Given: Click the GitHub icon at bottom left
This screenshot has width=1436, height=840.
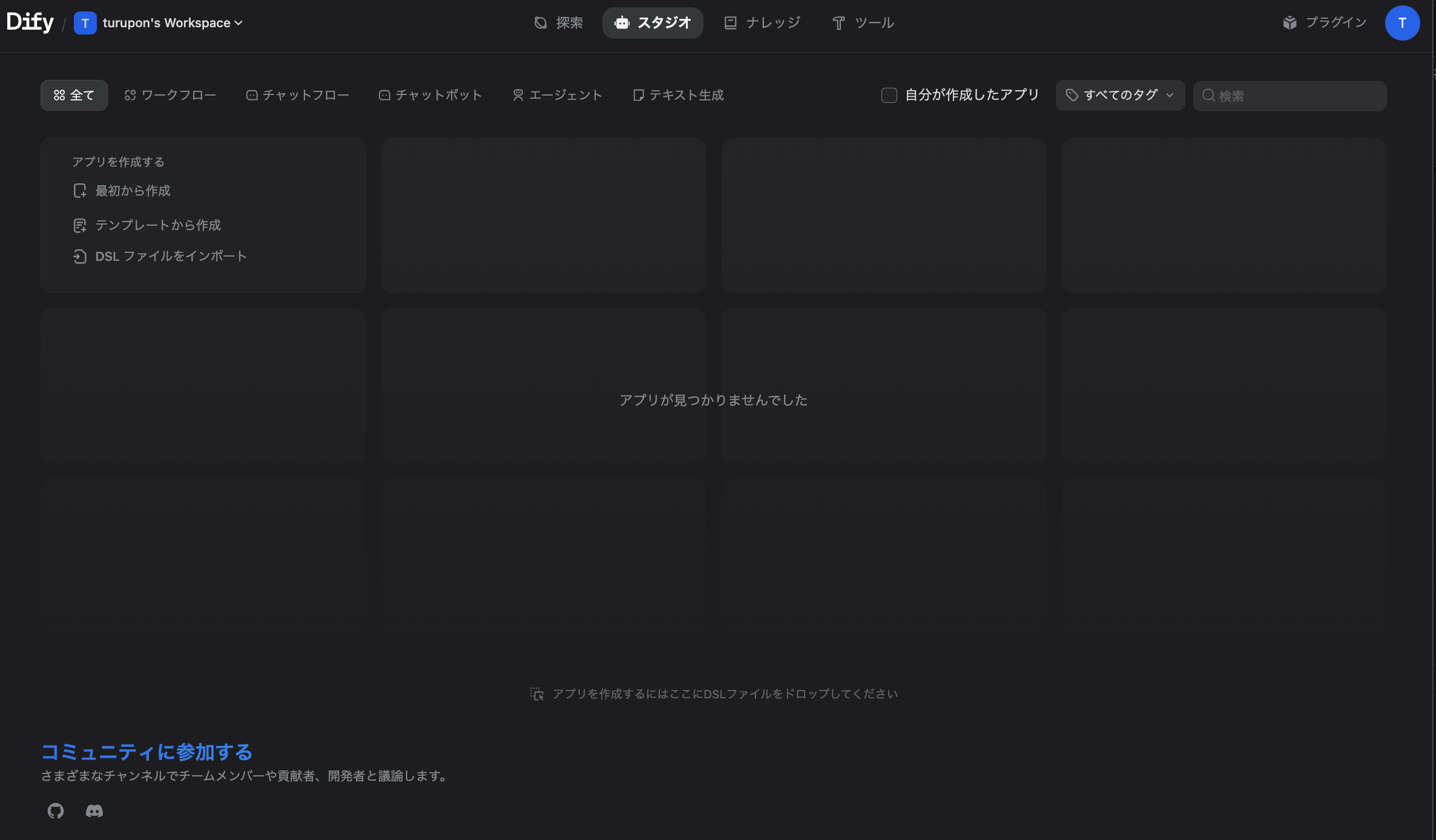Looking at the screenshot, I should [55, 811].
